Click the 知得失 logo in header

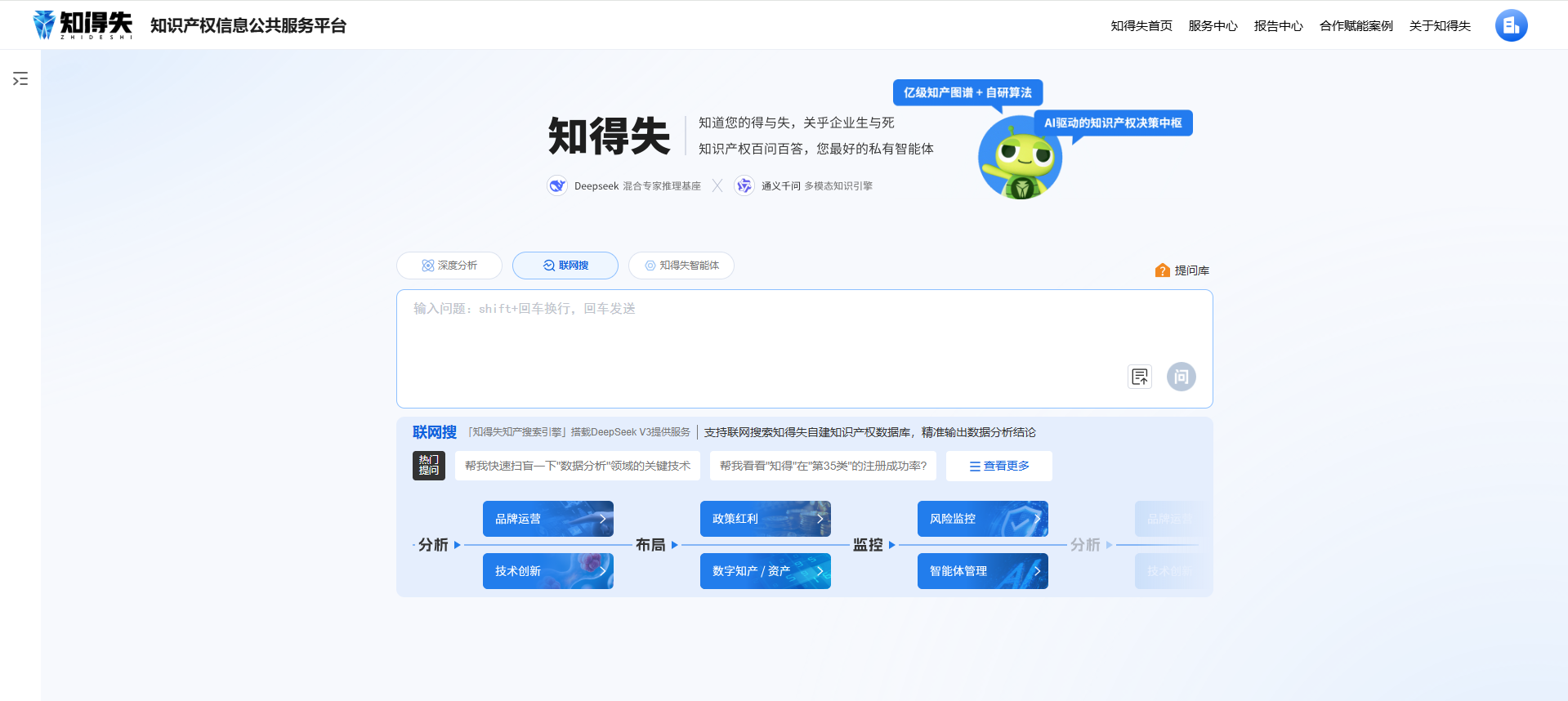pos(83,25)
